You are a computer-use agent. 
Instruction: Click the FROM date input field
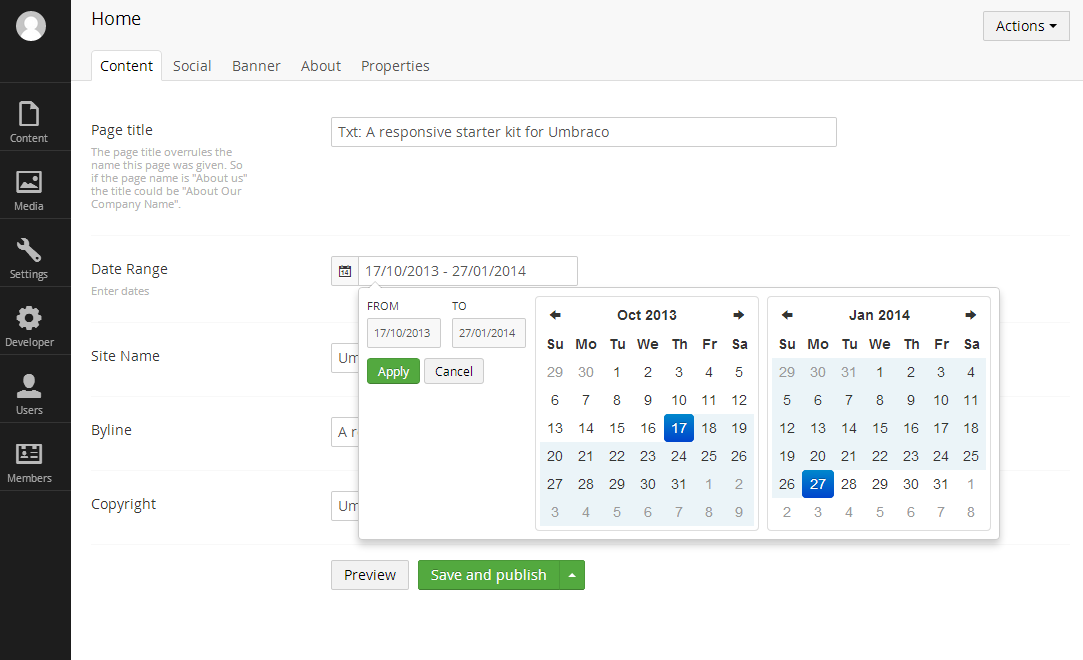(x=403, y=333)
